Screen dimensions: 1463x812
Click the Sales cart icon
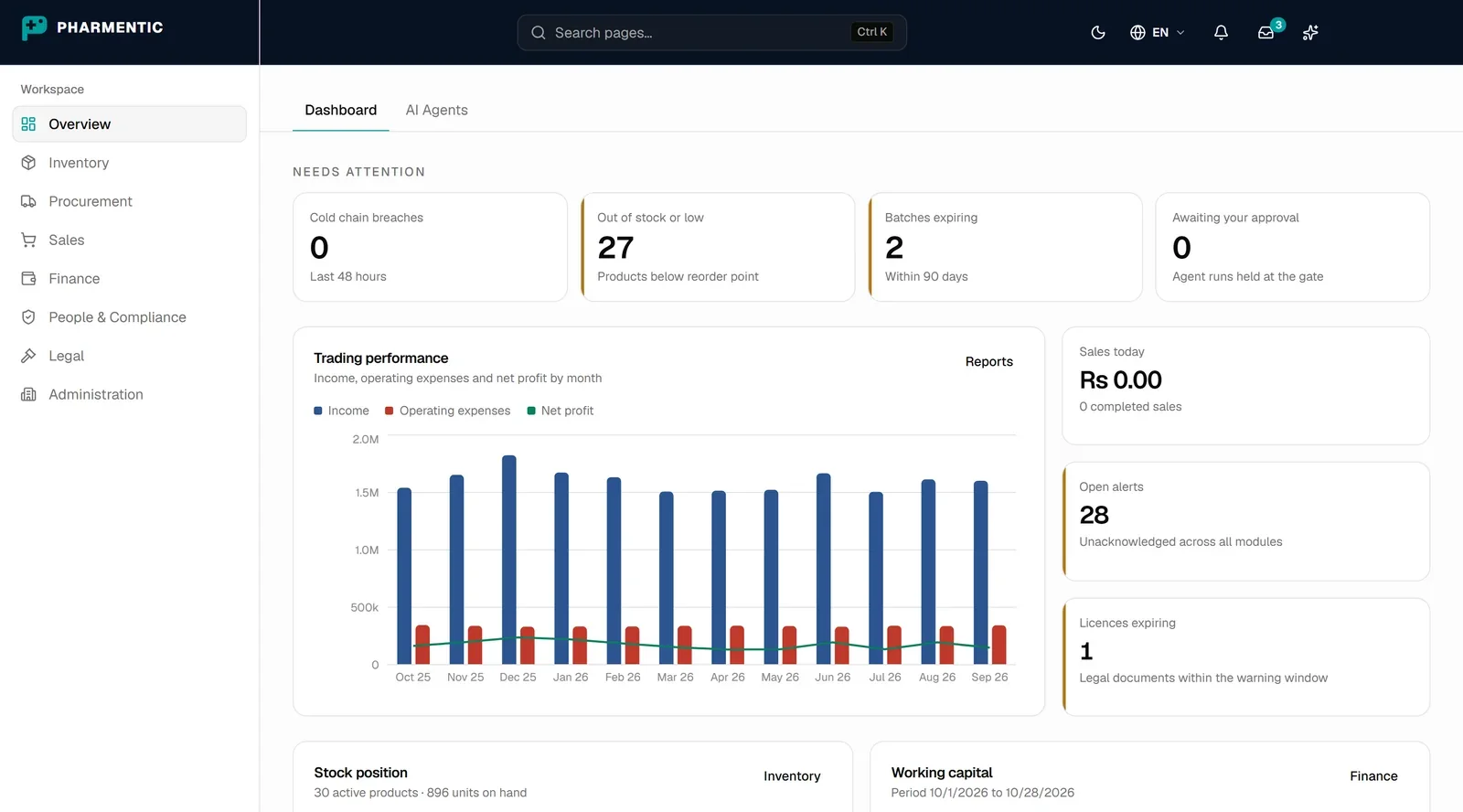tap(28, 240)
